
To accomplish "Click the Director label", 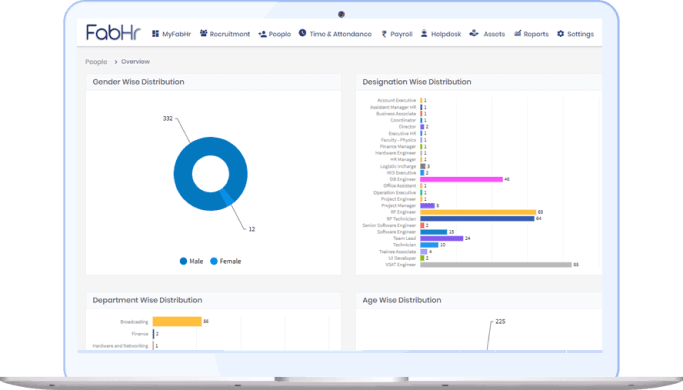I will pyautogui.click(x=407, y=127).
